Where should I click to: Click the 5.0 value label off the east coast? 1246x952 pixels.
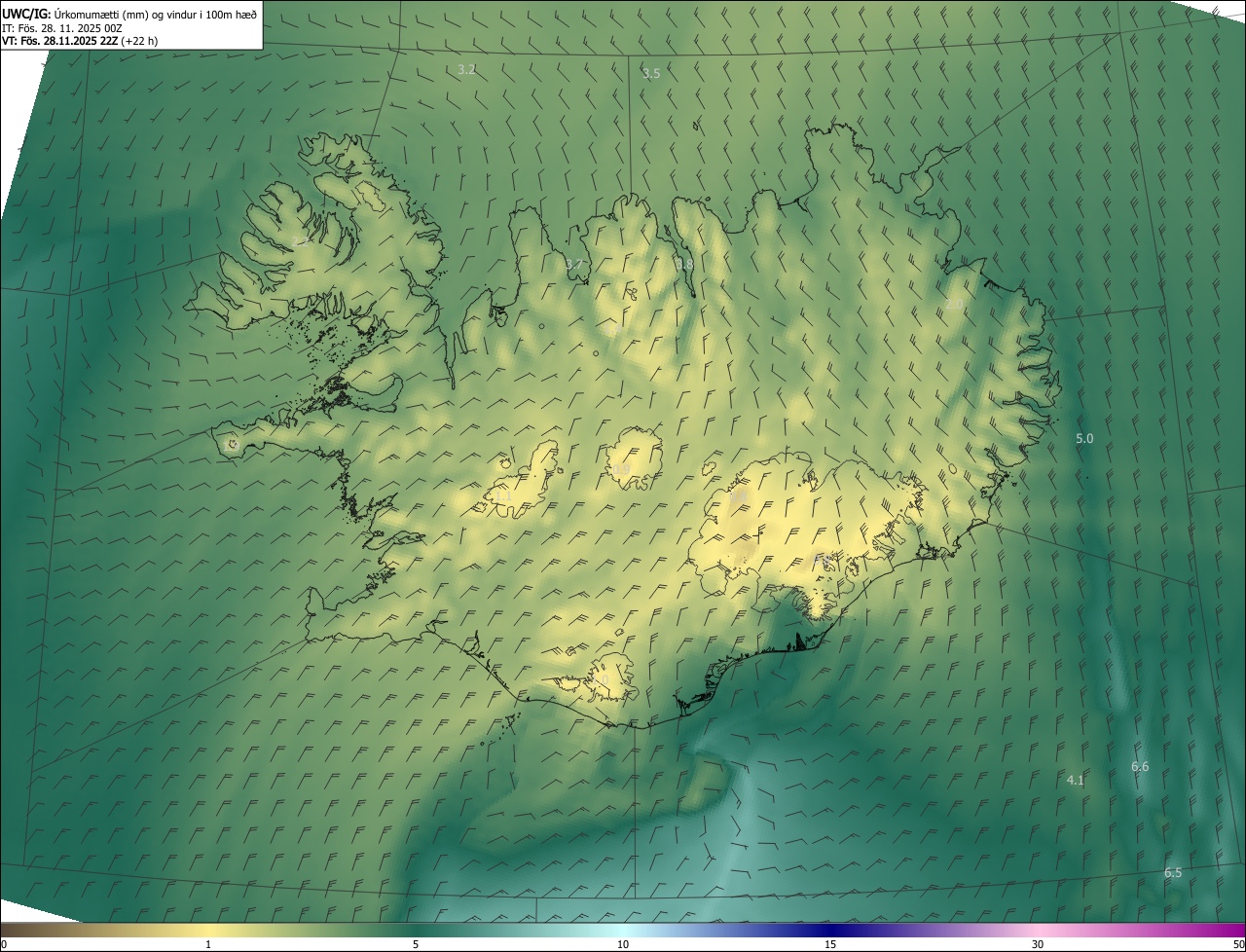pos(1084,438)
